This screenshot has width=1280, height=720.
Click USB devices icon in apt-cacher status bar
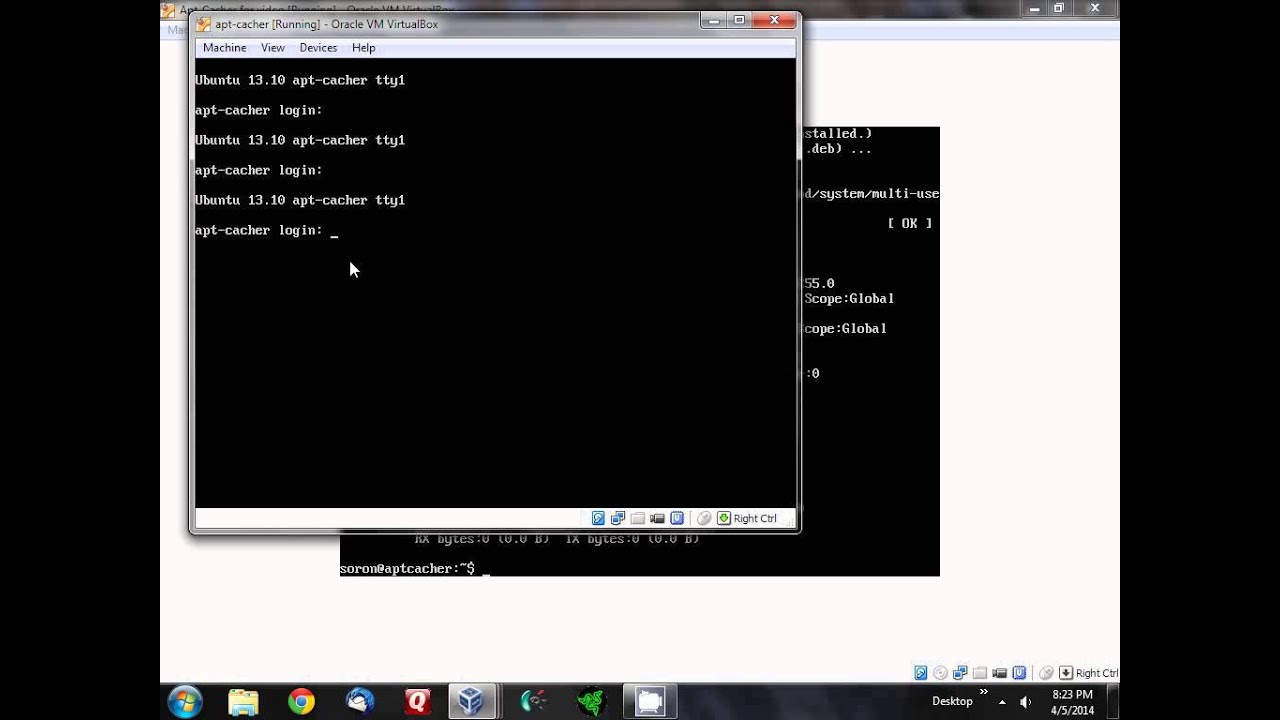pyautogui.click(x=677, y=518)
